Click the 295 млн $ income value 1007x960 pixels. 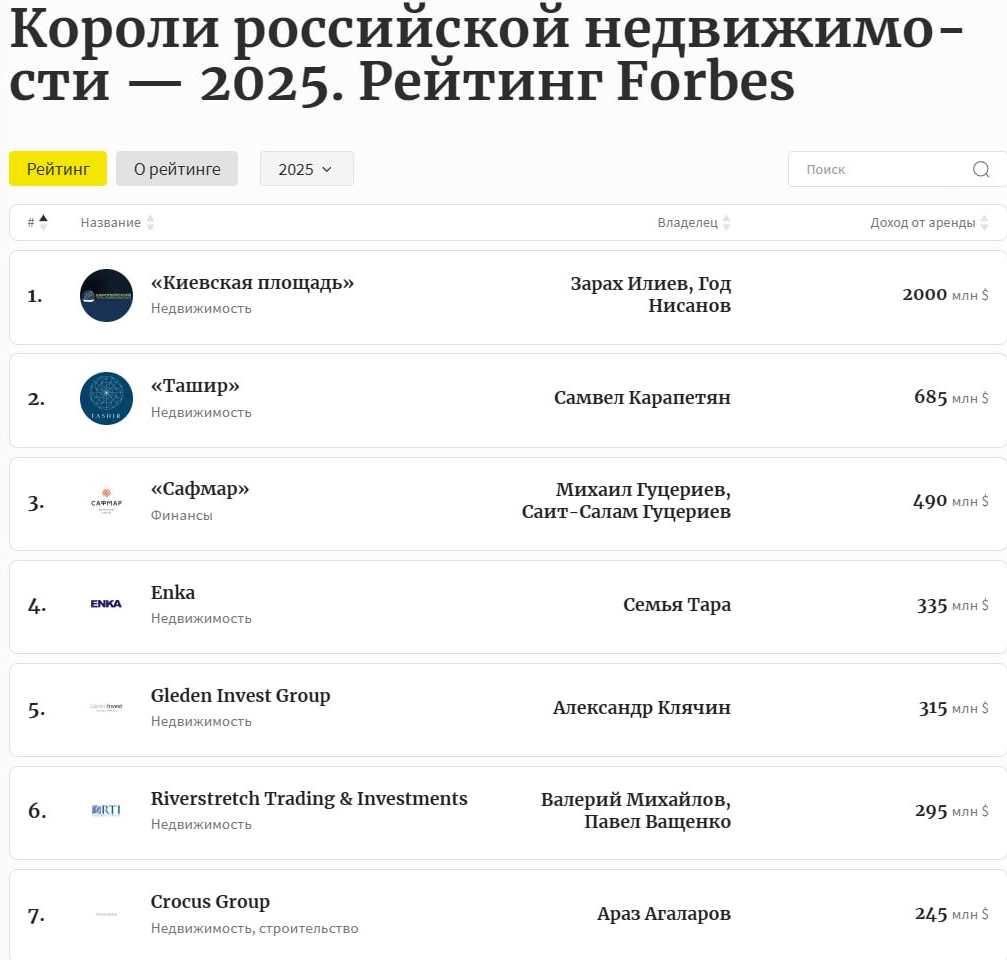click(952, 810)
